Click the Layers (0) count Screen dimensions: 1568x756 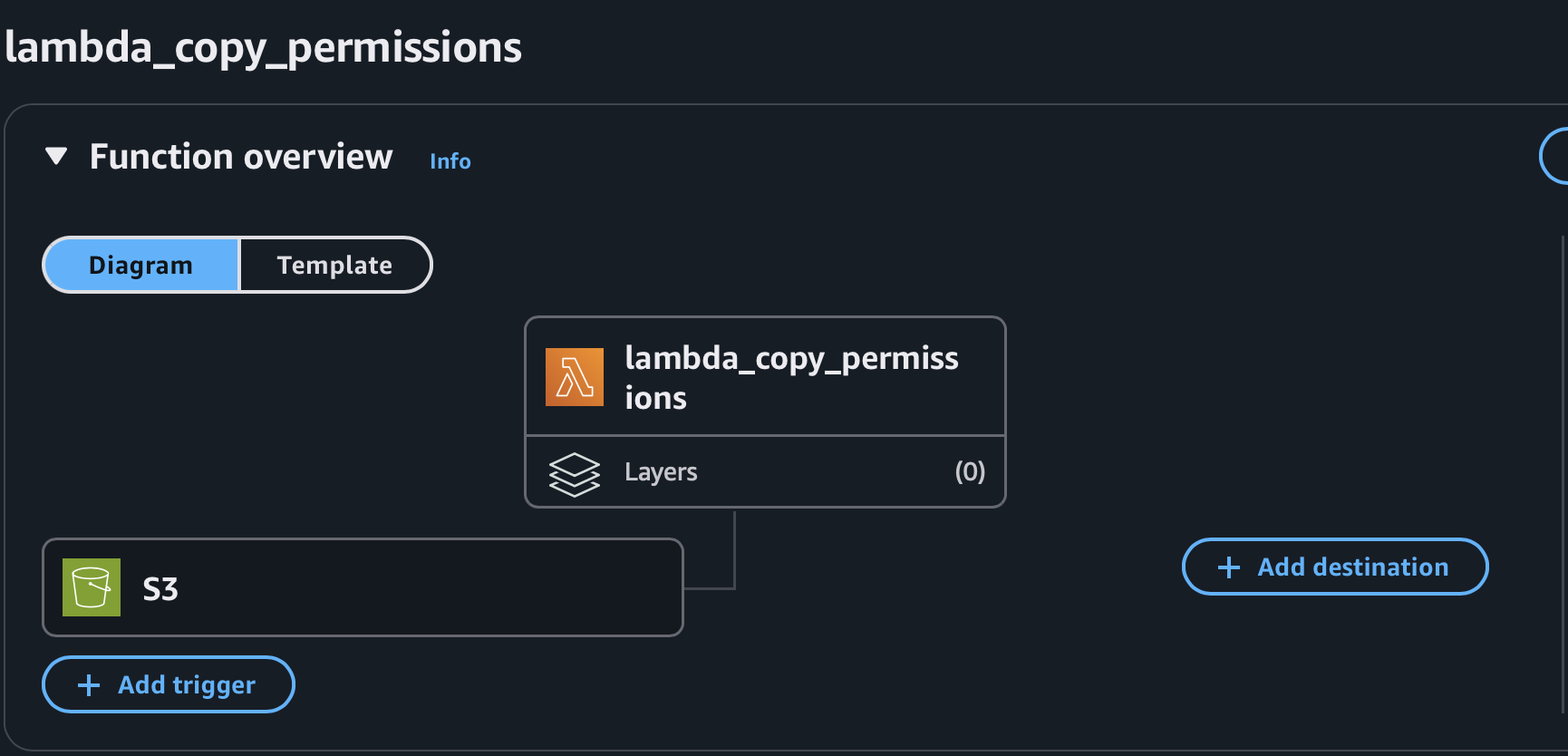tap(969, 471)
